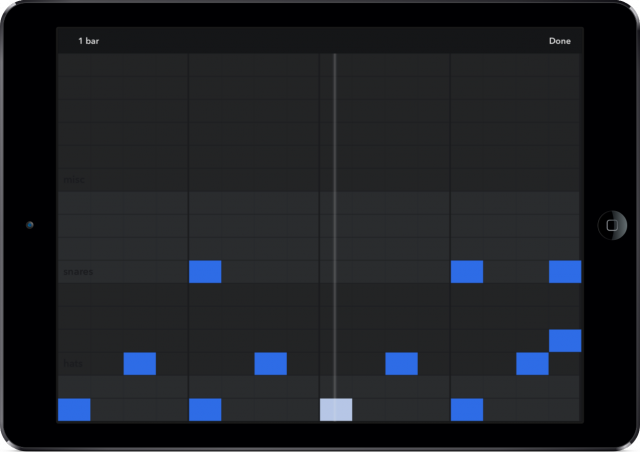Viewport: 640px width, 452px height.
Task: Add snares note at the playhead column
Action: click(336, 271)
